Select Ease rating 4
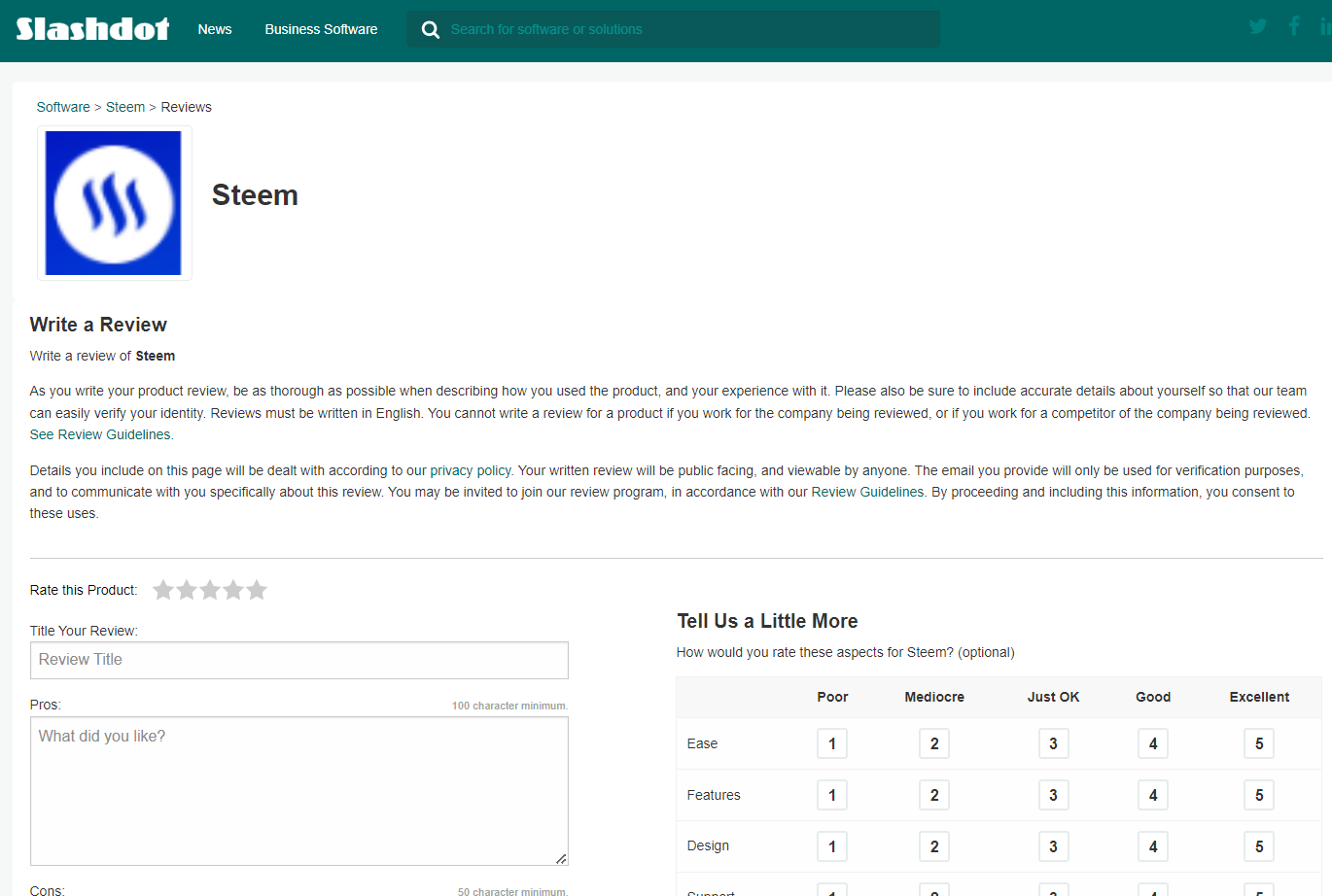 [1153, 743]
